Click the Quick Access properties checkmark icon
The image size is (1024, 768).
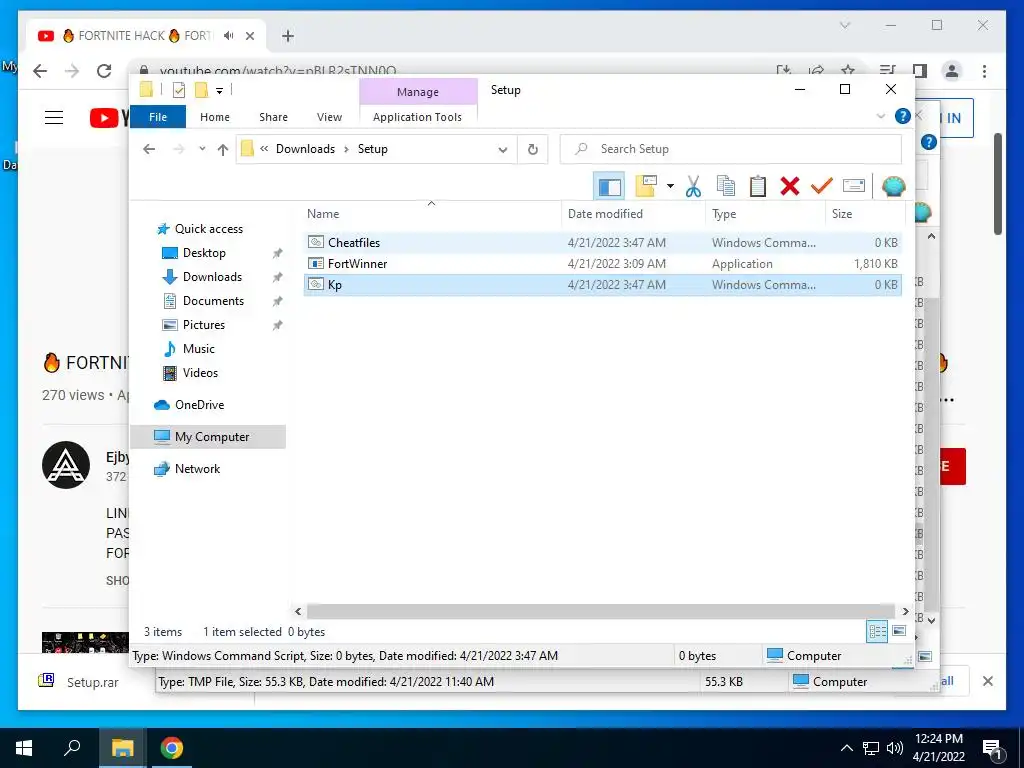tap(178, 90)
